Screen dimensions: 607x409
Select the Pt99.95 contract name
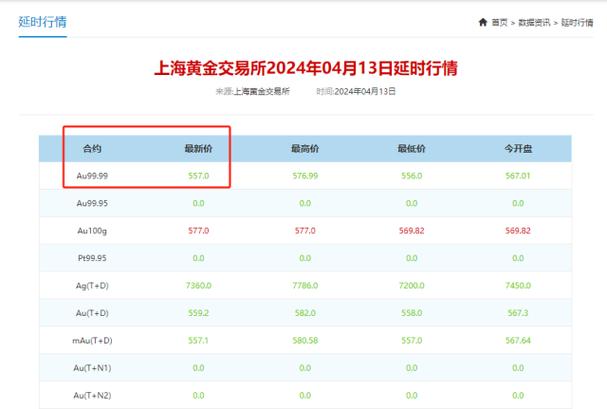[92, 258]
